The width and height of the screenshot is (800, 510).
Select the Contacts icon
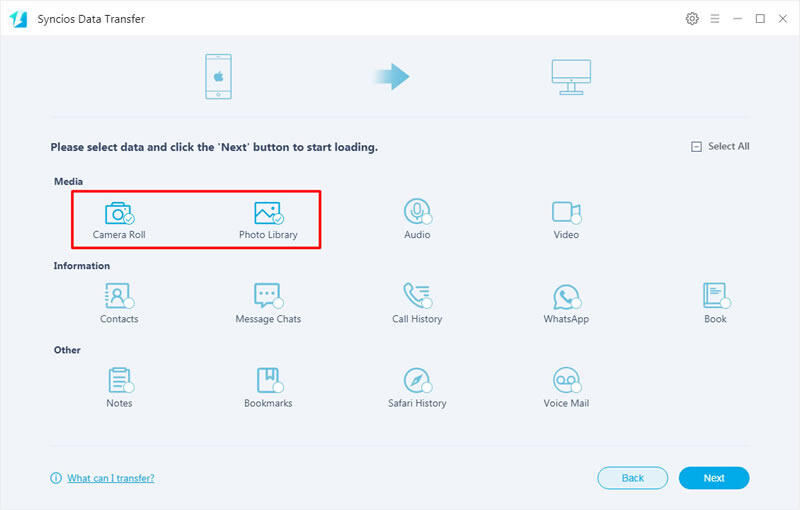coord(119,296)
